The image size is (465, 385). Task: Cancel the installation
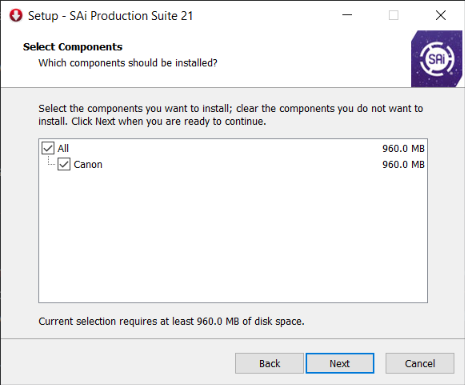tap(420, 363)
